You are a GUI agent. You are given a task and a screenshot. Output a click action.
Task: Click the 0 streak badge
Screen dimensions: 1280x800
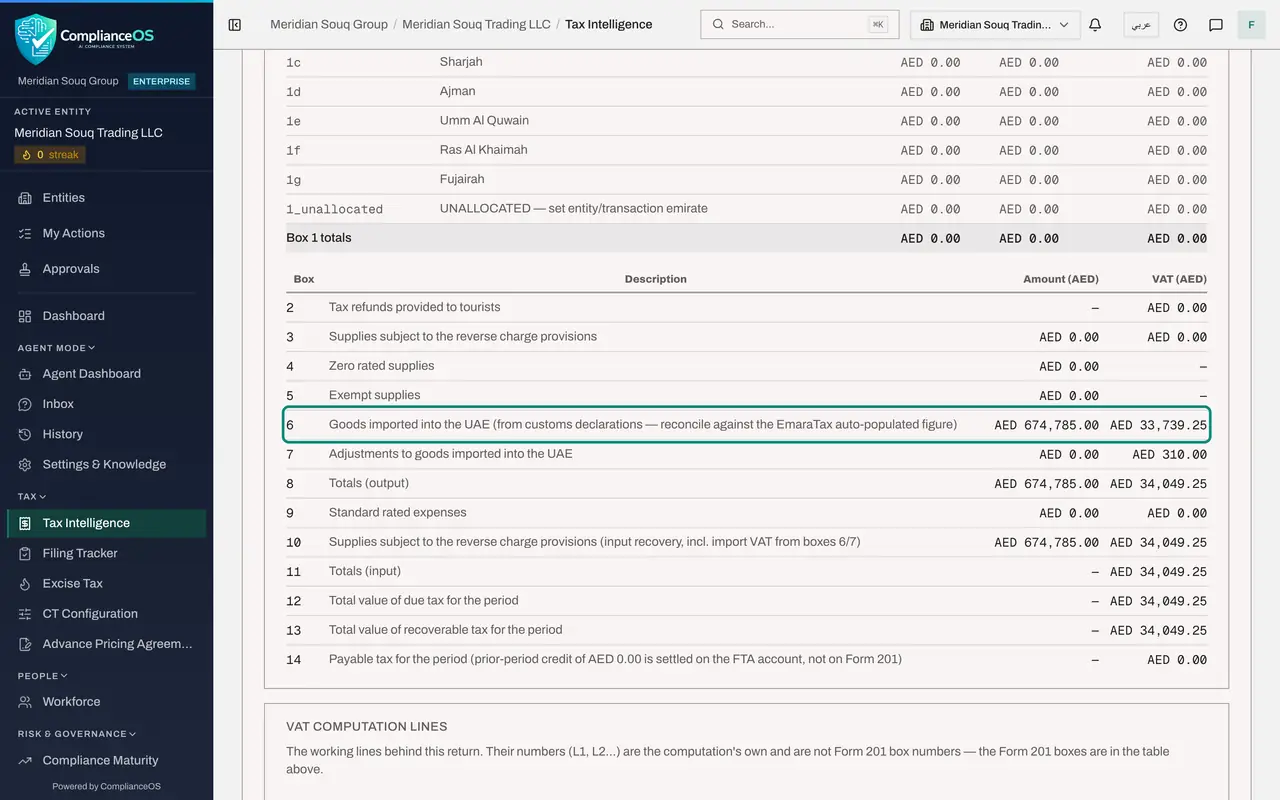pos(50,155)
